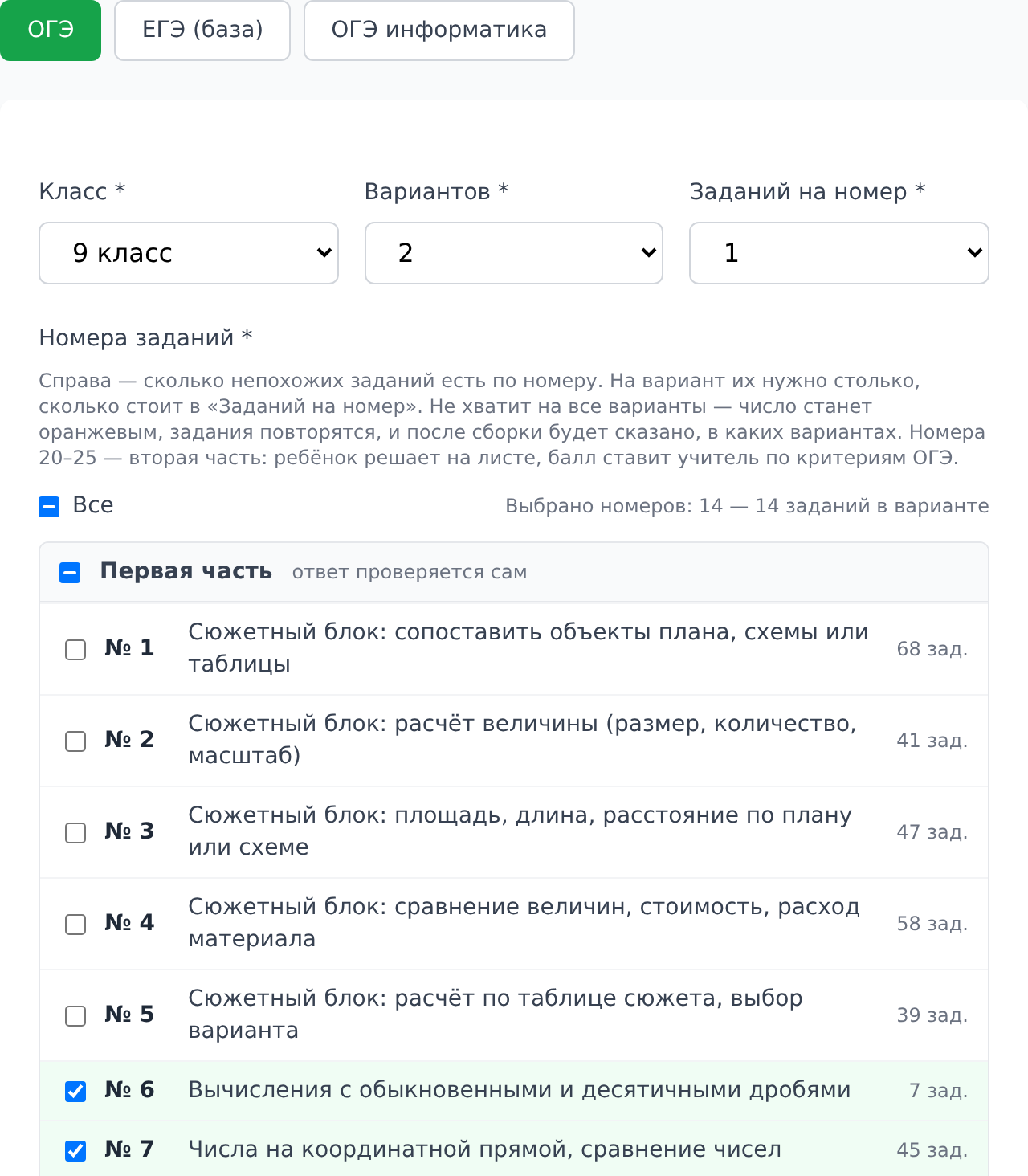This screenshot has height=1176, width=1028.
Task: Enable task № 2 checkbox
Action: pos(75,741)
